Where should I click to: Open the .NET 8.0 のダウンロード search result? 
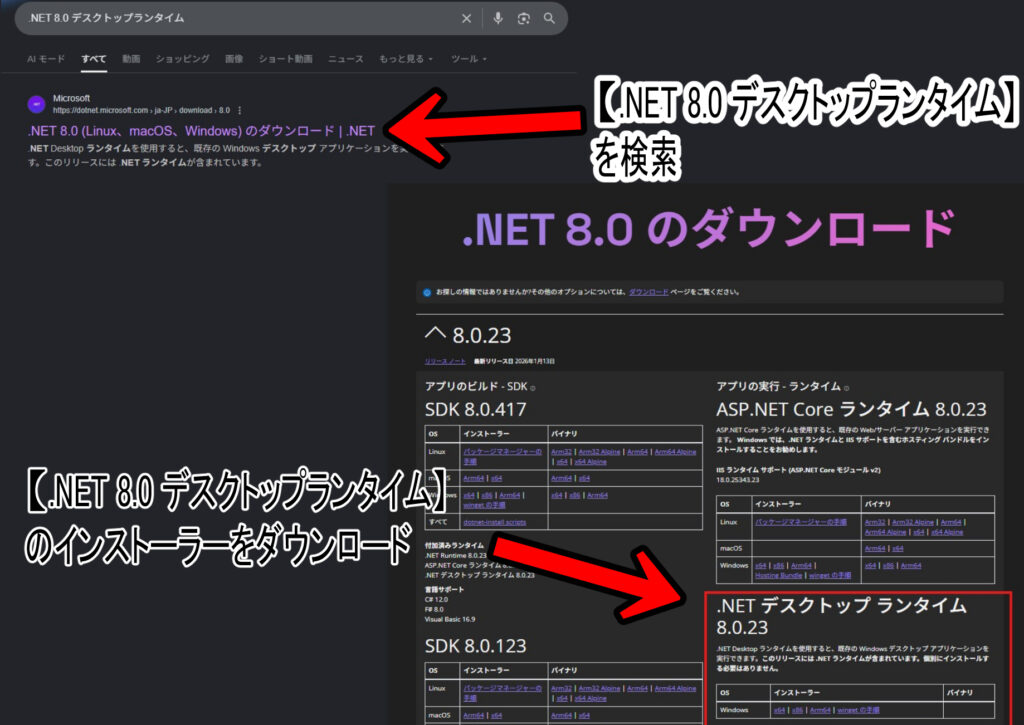pyautogui.click(x=201, y=131)
